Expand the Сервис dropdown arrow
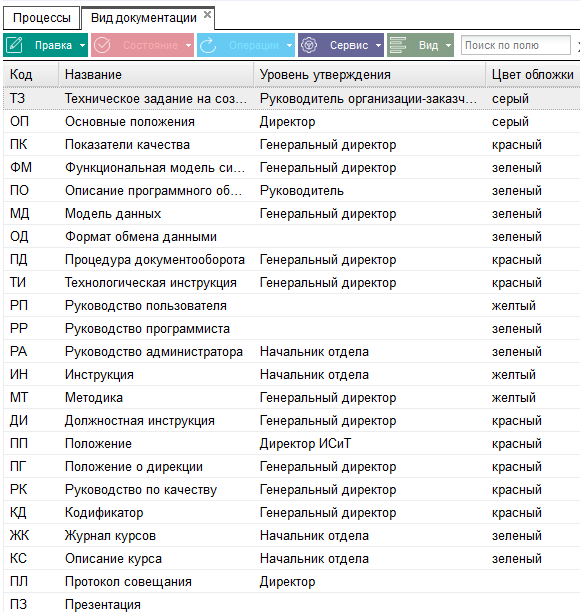 coord(378,45)
